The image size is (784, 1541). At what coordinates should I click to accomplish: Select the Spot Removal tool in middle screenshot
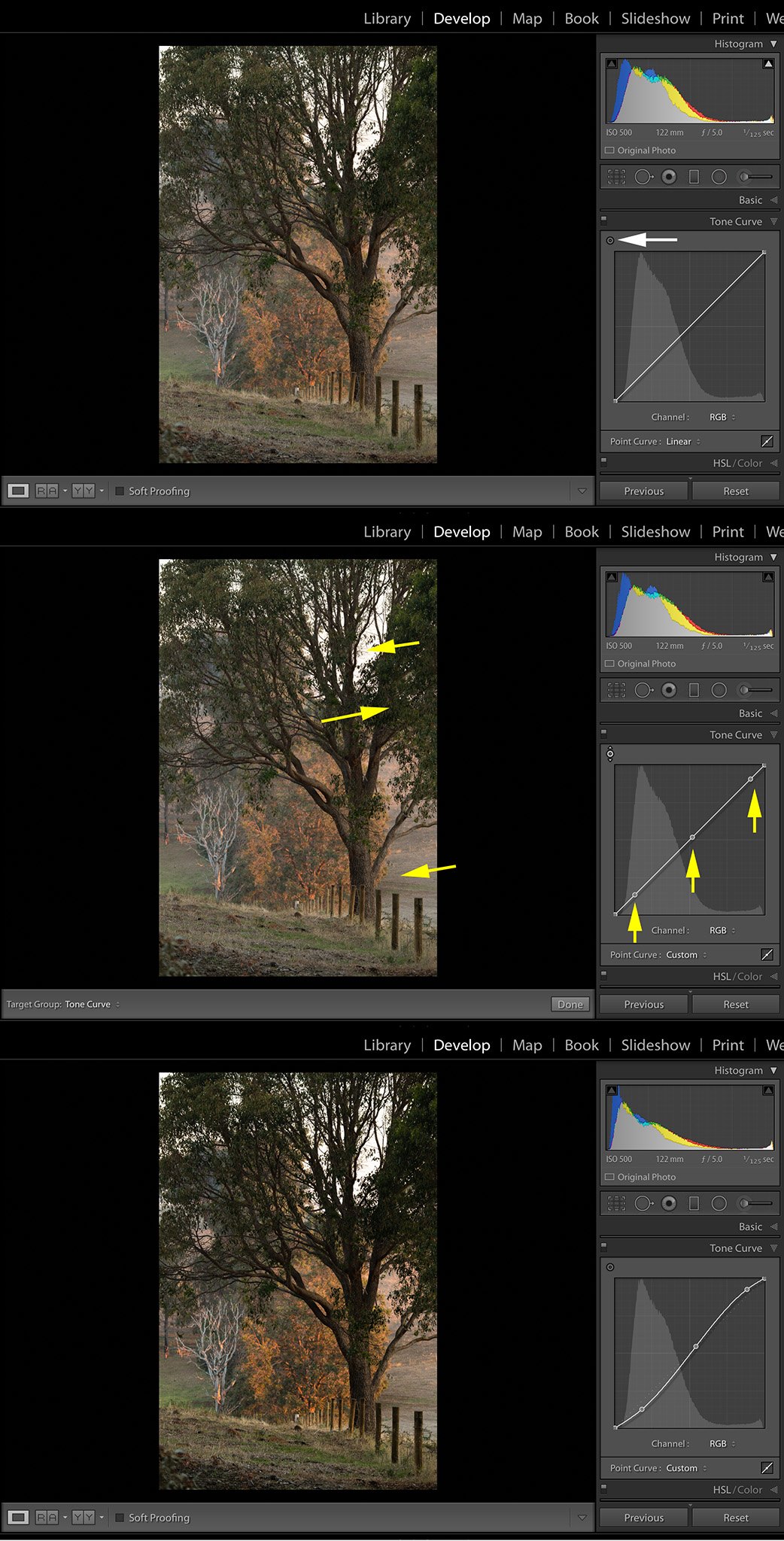point(643,690)
